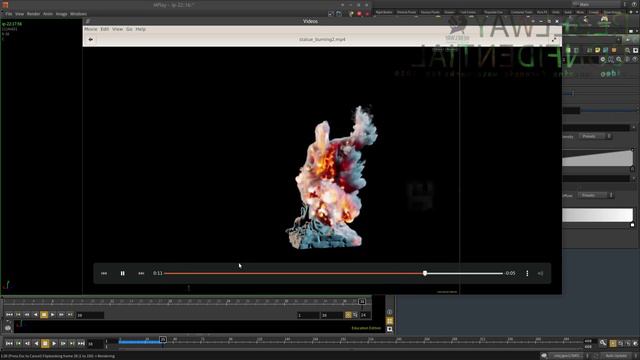
Task: Jump to first frame in MPlay playbar
Action: (x=9, y=315)
